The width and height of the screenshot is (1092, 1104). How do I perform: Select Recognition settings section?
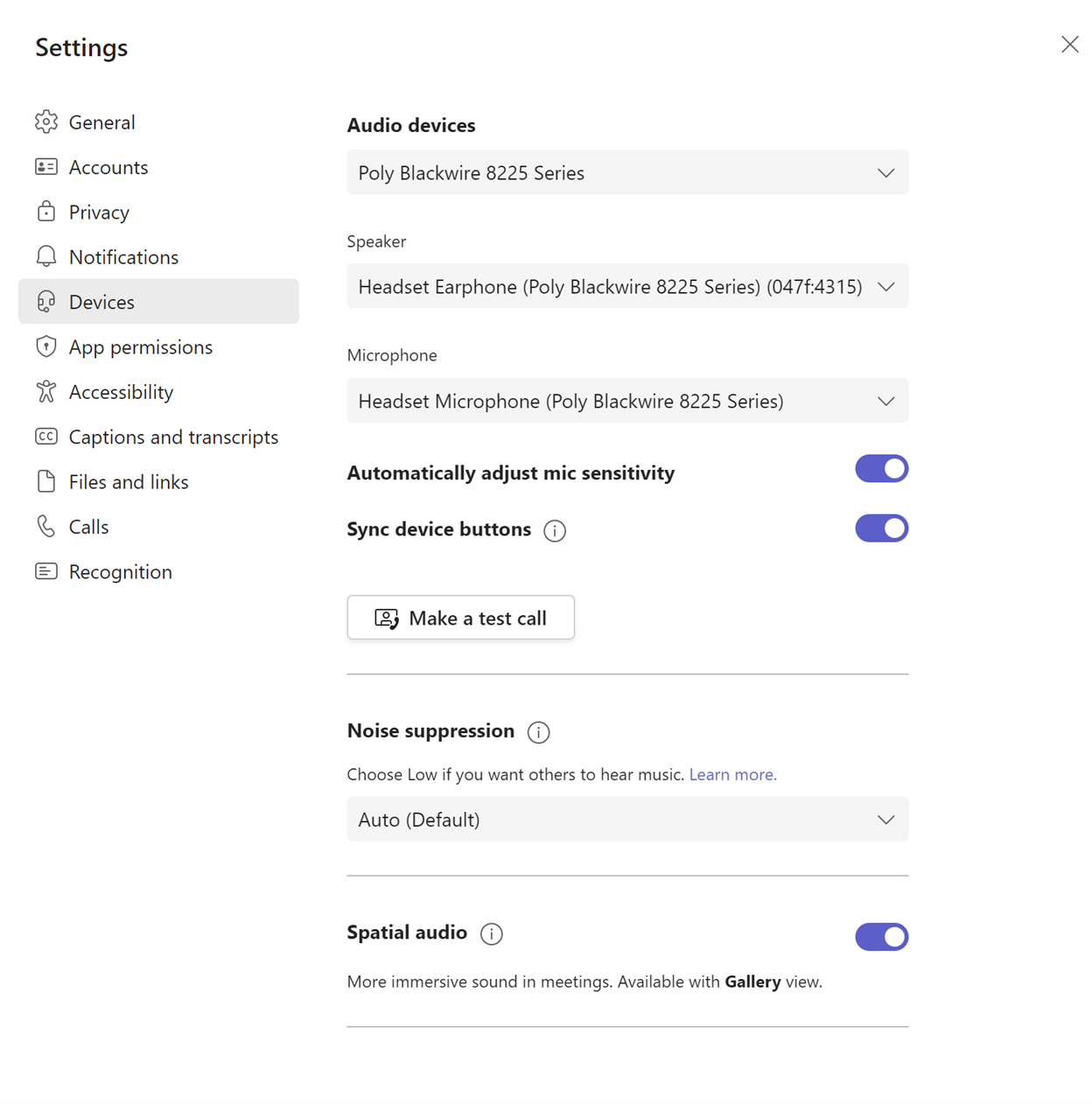158,571
